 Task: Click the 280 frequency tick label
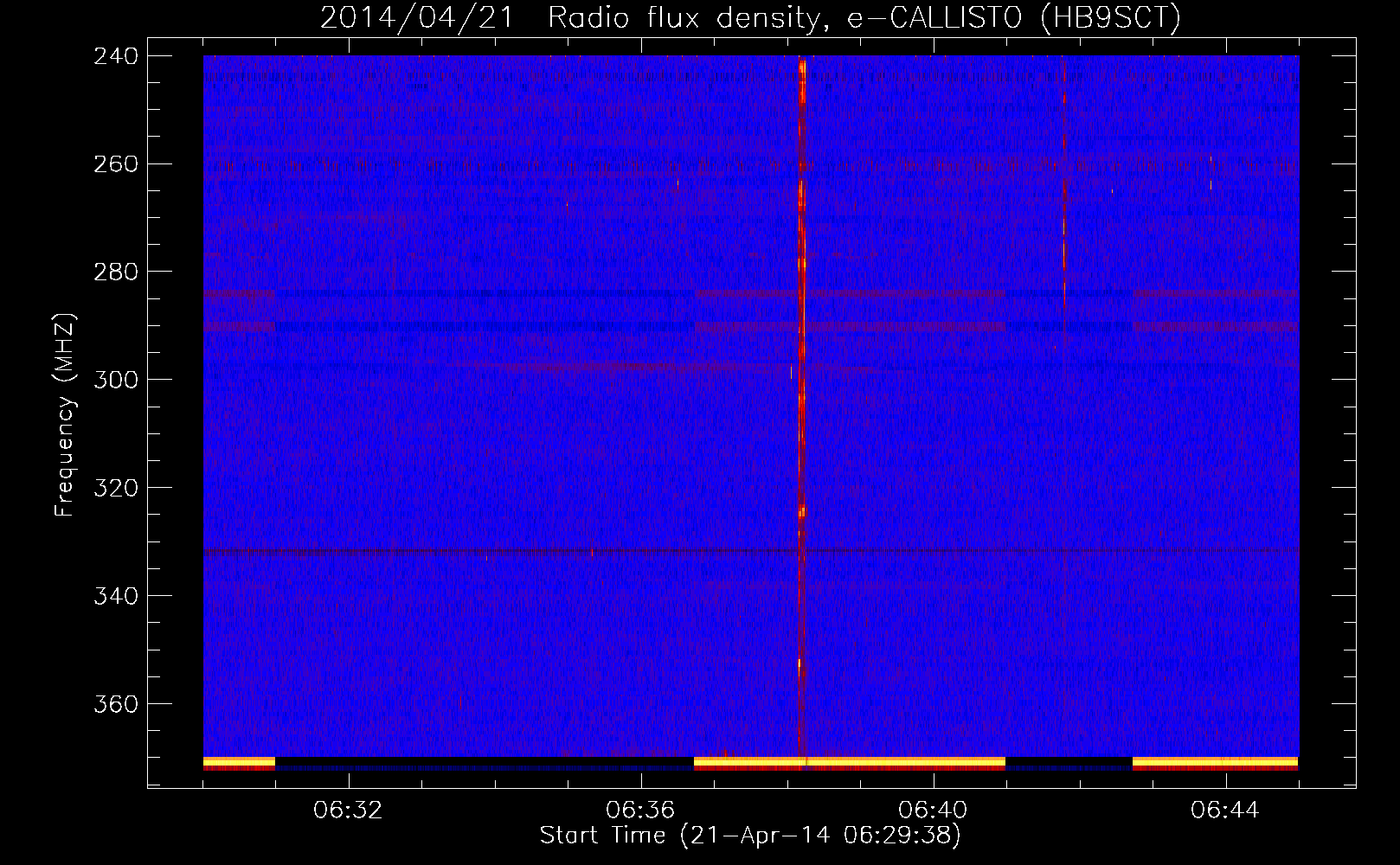click(x=116, y=272)
